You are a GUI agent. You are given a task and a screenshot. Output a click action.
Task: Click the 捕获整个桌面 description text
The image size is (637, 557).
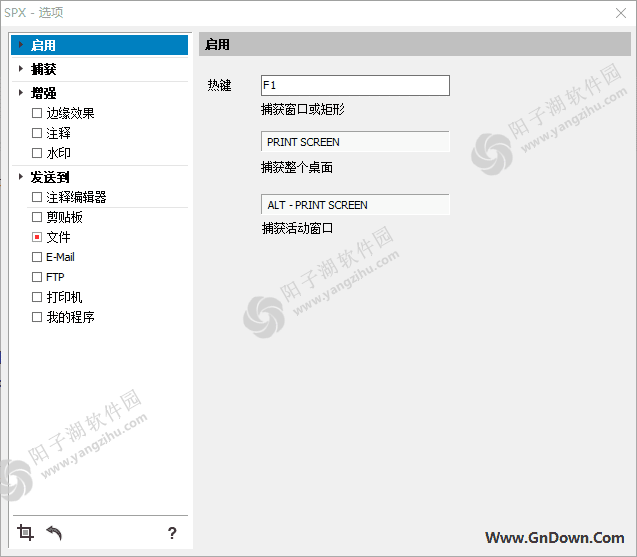pos(297,167)
